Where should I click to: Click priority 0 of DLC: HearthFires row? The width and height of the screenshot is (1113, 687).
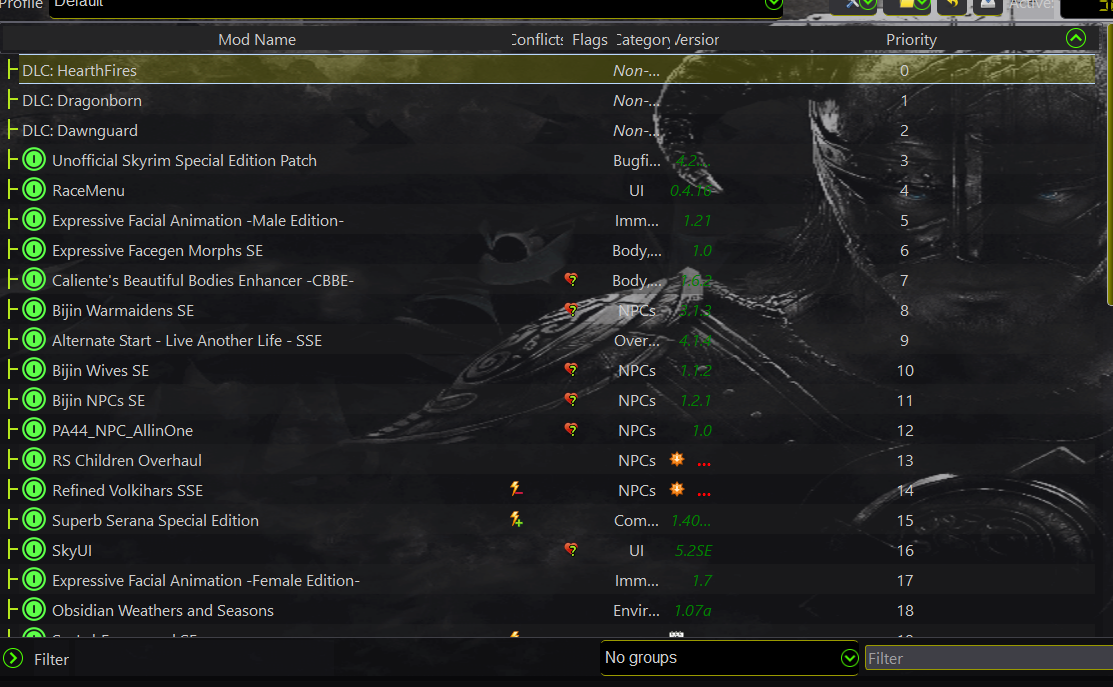click(904, 70)
